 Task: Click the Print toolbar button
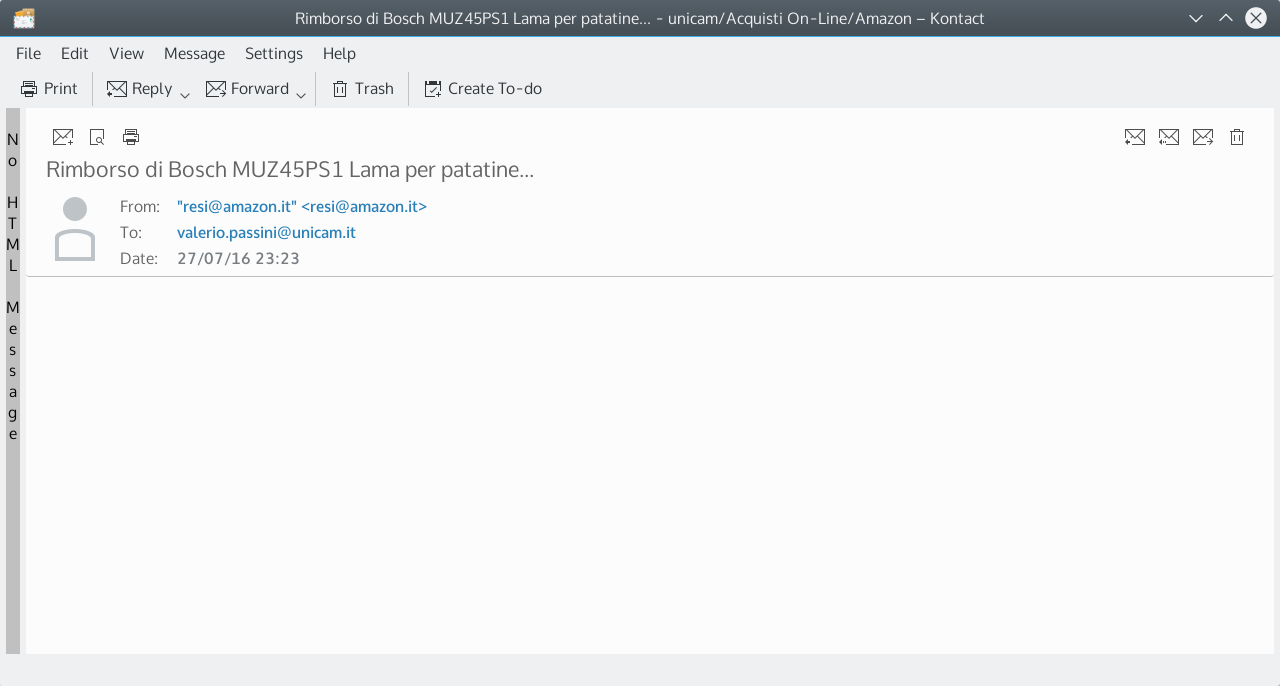[49, 88]
